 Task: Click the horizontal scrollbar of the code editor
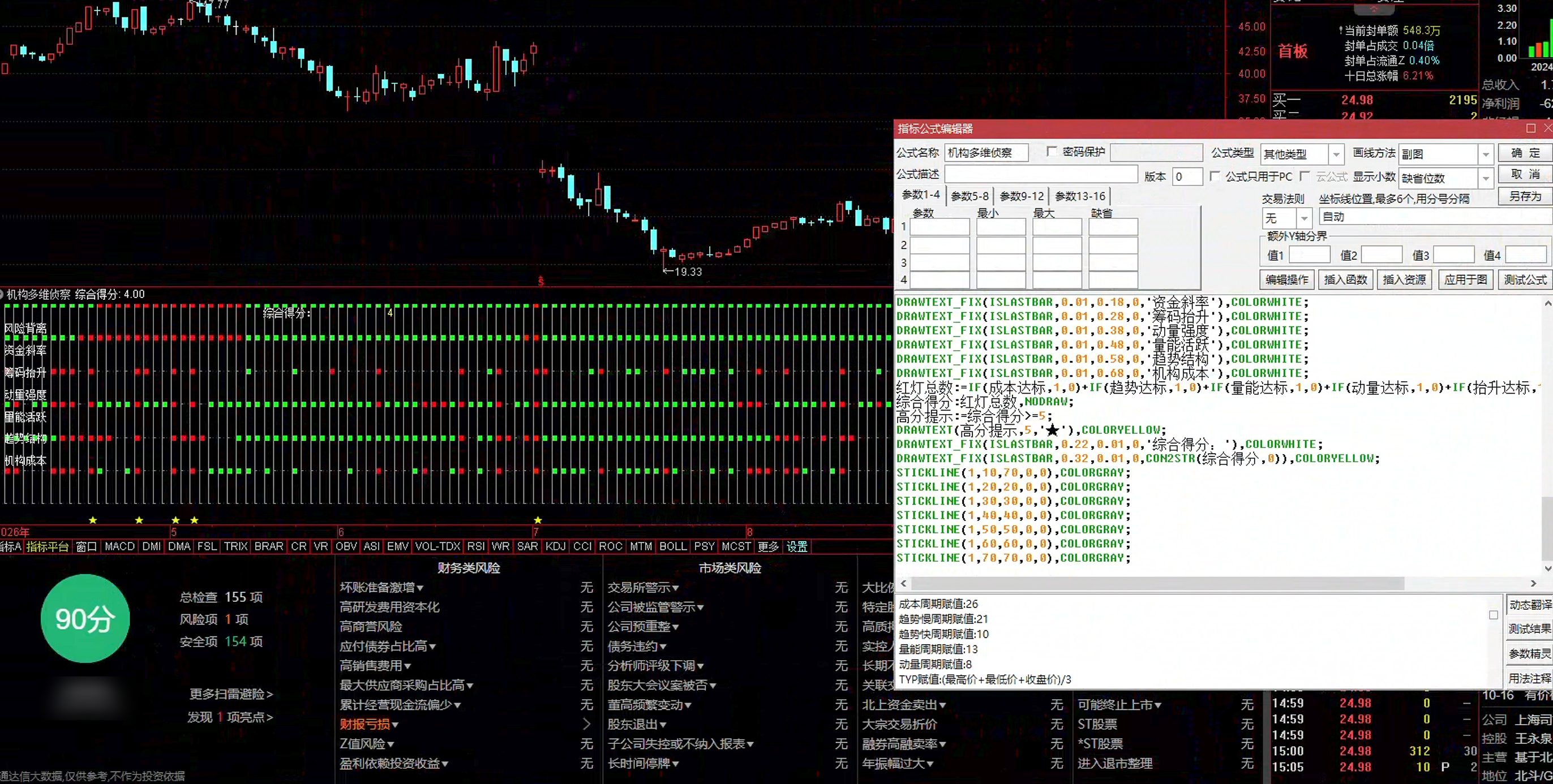tap(1157, 583)
